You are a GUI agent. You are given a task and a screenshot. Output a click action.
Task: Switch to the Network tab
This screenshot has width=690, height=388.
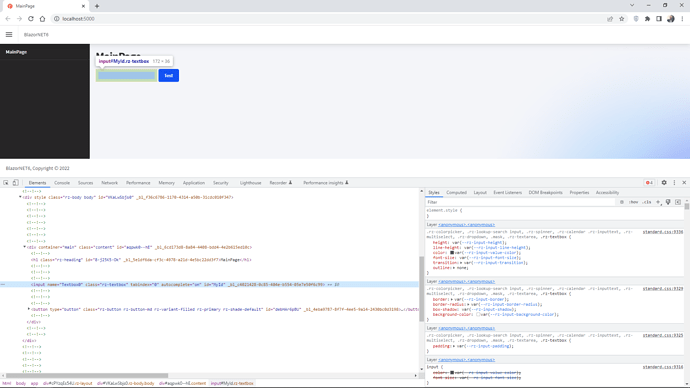[x=110, y=183]
